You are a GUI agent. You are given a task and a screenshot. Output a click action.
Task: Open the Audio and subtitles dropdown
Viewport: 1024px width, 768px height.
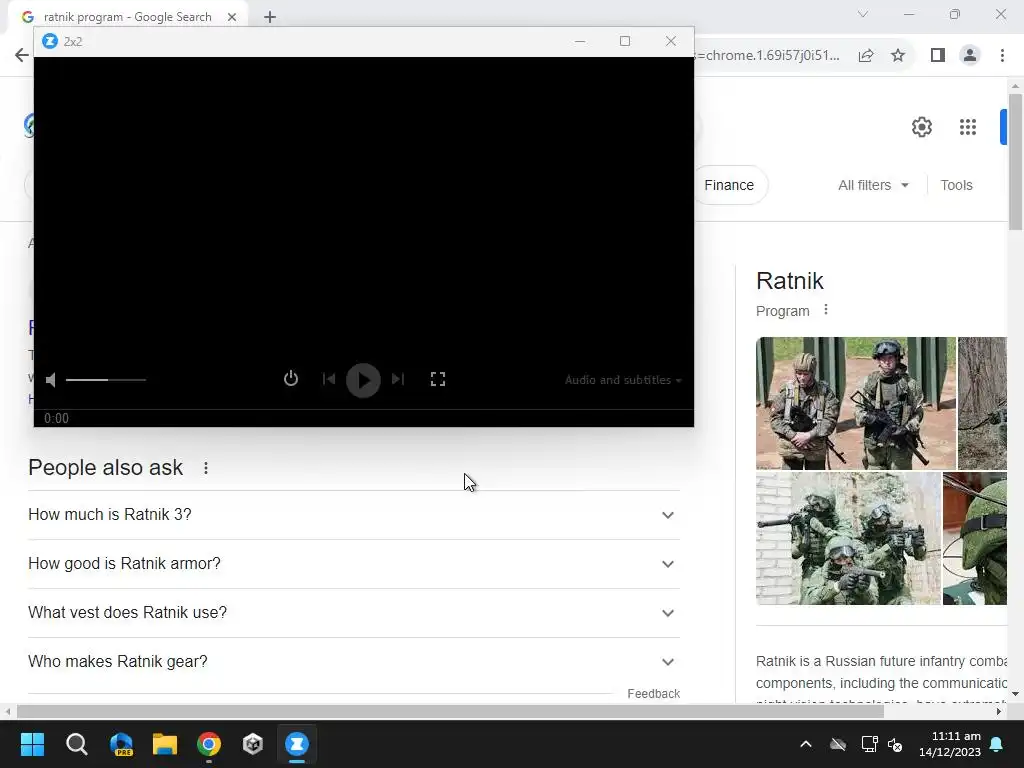coord(623,379)
